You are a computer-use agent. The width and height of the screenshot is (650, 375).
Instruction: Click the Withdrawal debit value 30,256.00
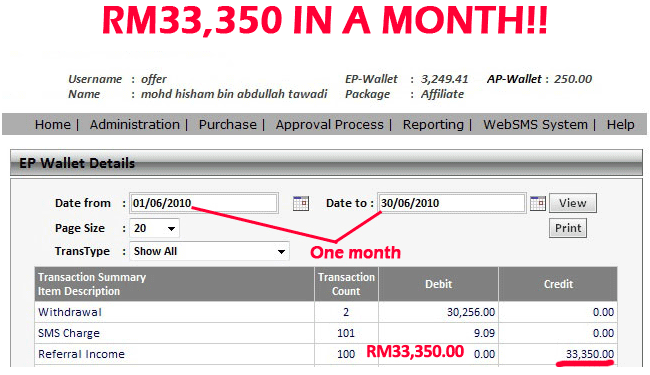(471, 312)
